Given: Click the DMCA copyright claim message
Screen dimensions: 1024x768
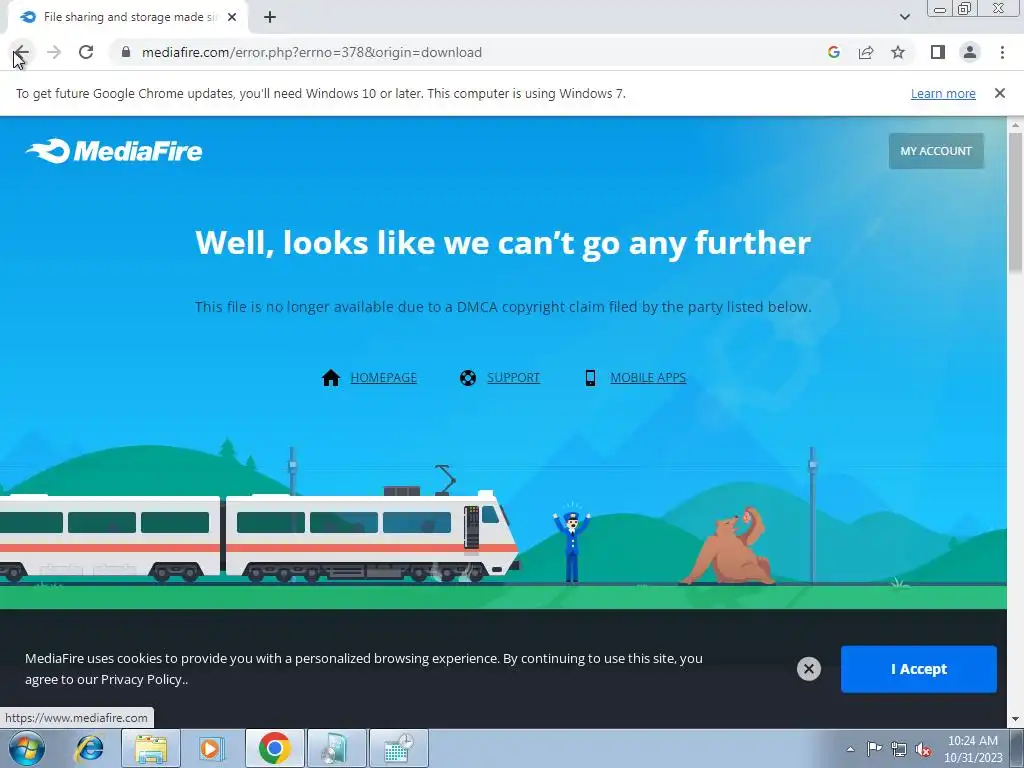Looking at the screenshot, I should point(503,307).
